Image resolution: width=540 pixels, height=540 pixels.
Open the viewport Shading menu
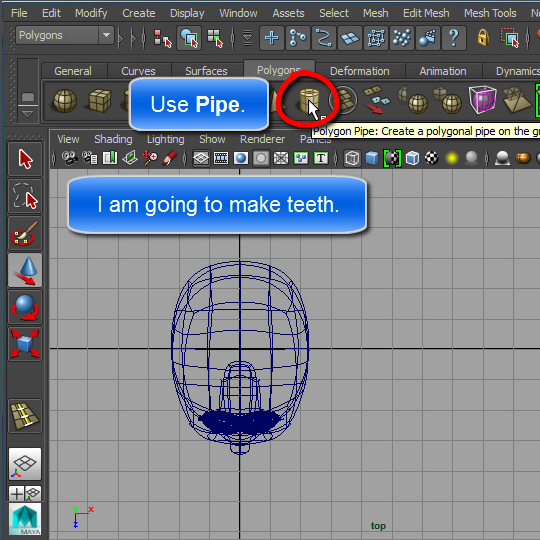pyautogui.click(x=113, y=139)
